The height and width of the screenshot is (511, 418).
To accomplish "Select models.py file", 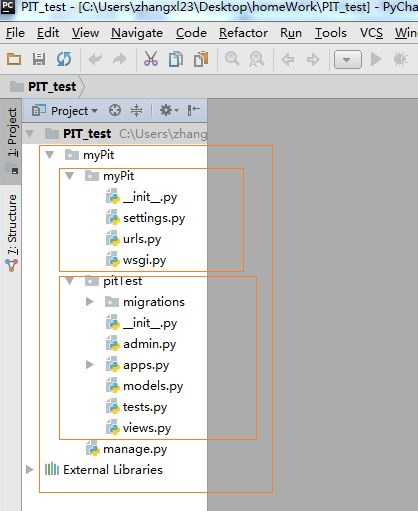I will pyautogui.click(x=153, y=386).
